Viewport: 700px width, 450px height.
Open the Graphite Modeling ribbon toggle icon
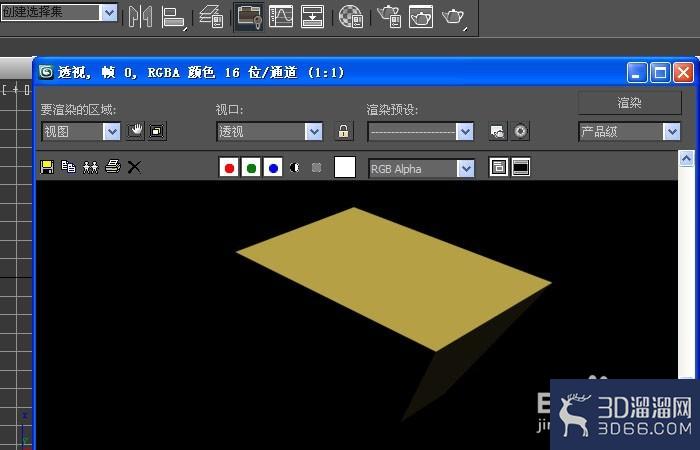[x=249, y=17]
